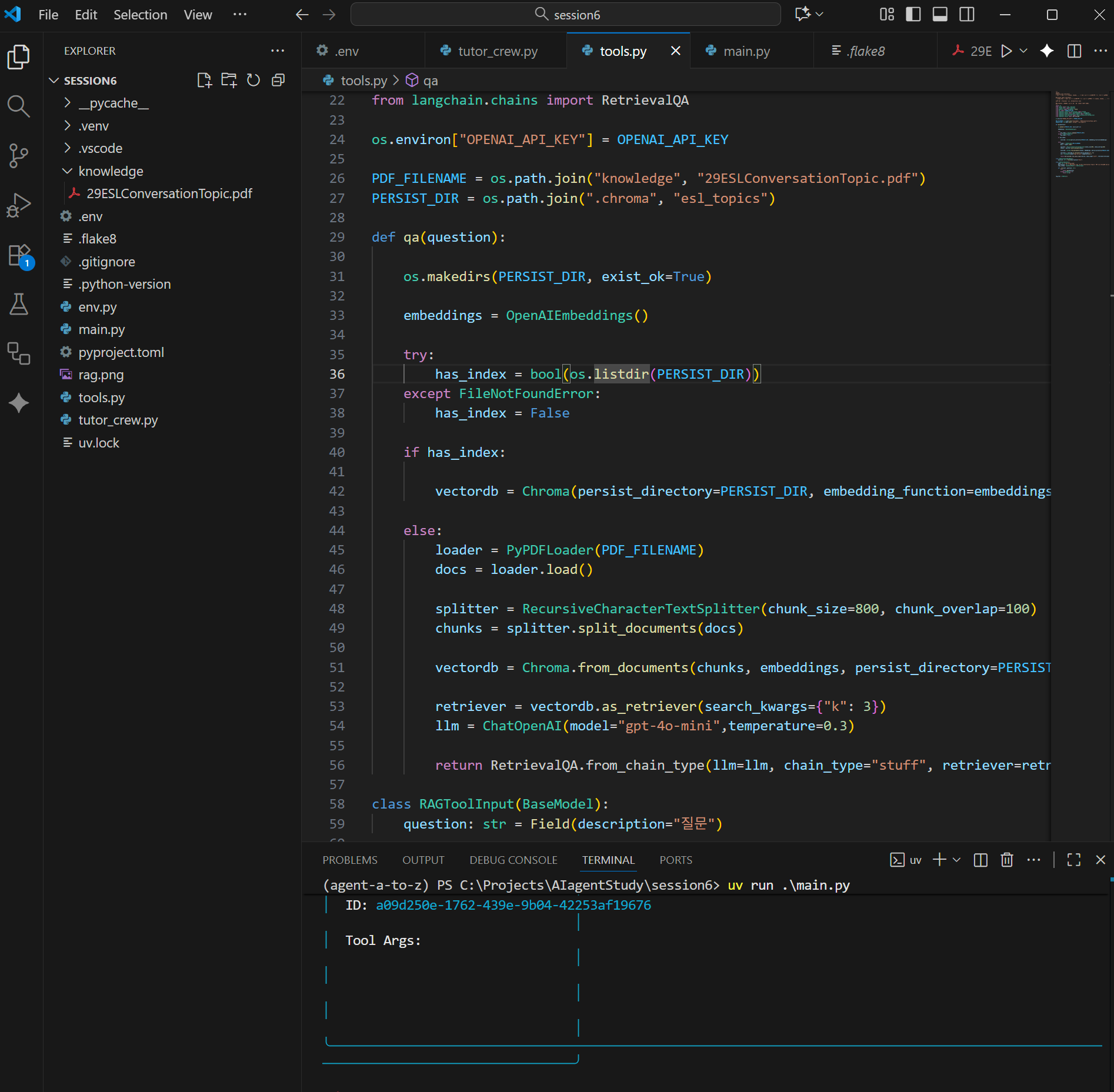Switch to the main.py tab
The width and height of the screenshot is (1114, 1092).
746,51
